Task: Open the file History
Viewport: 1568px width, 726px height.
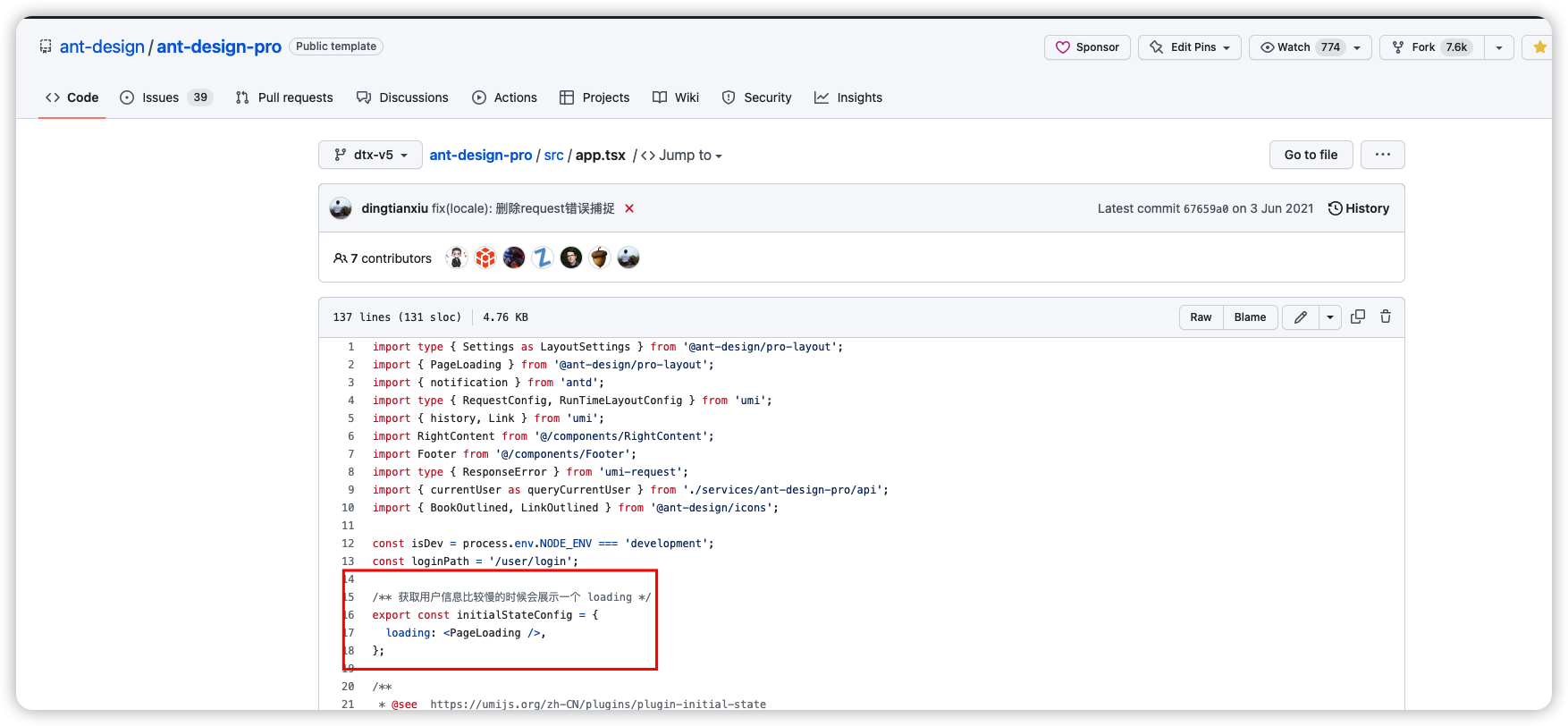Action: (x=1359, y=208)
